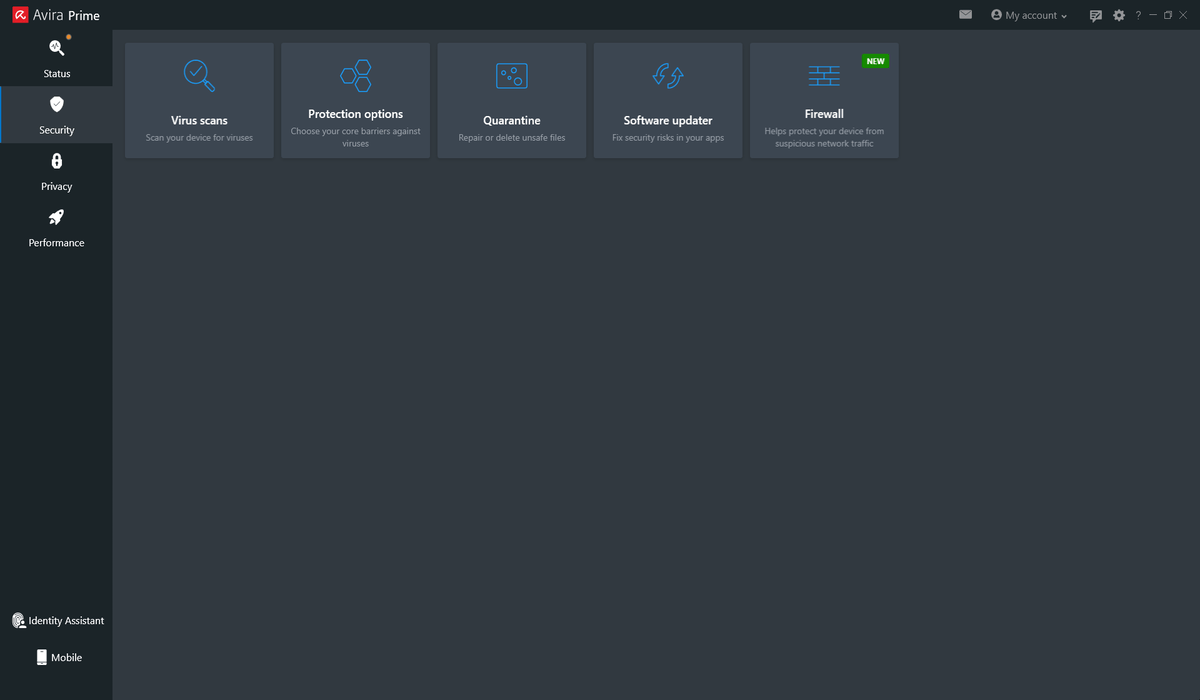Click the Protection options hexagons icon
The height and width of the screenshot is (700, 1200).
(x=355, y=75)
